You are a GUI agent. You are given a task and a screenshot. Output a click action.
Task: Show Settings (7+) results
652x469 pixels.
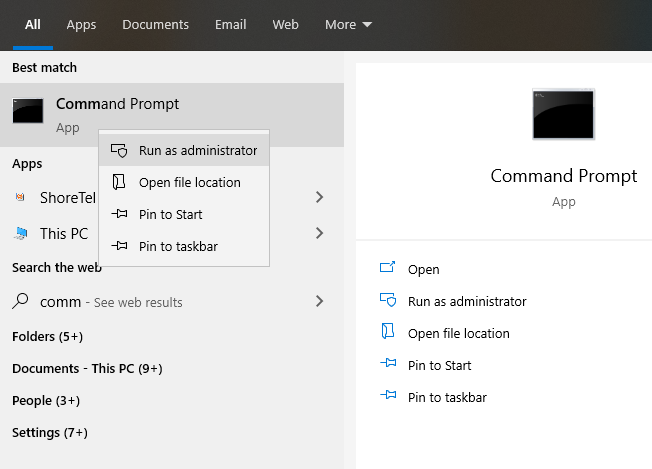coord(50,432)
